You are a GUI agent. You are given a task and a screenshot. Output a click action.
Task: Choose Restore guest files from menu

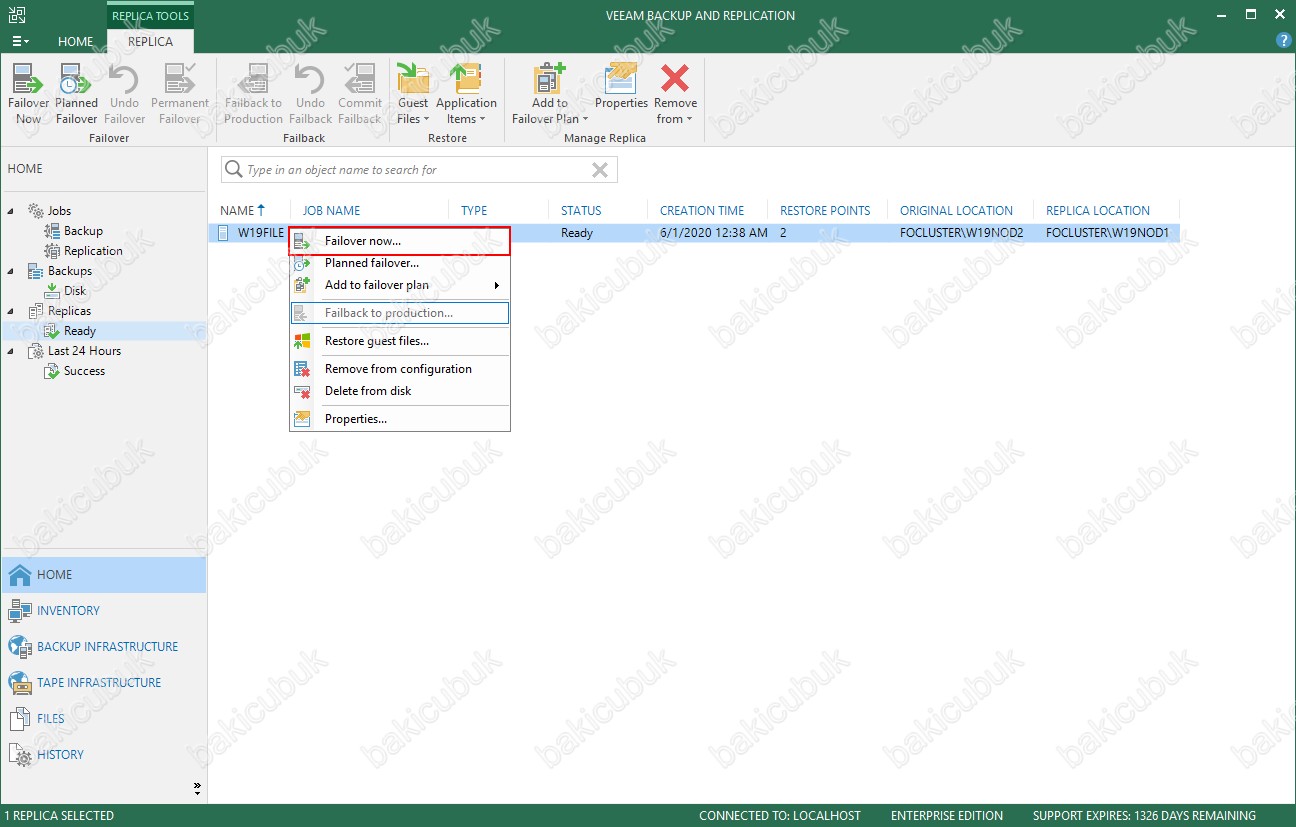tap(400, 341)
